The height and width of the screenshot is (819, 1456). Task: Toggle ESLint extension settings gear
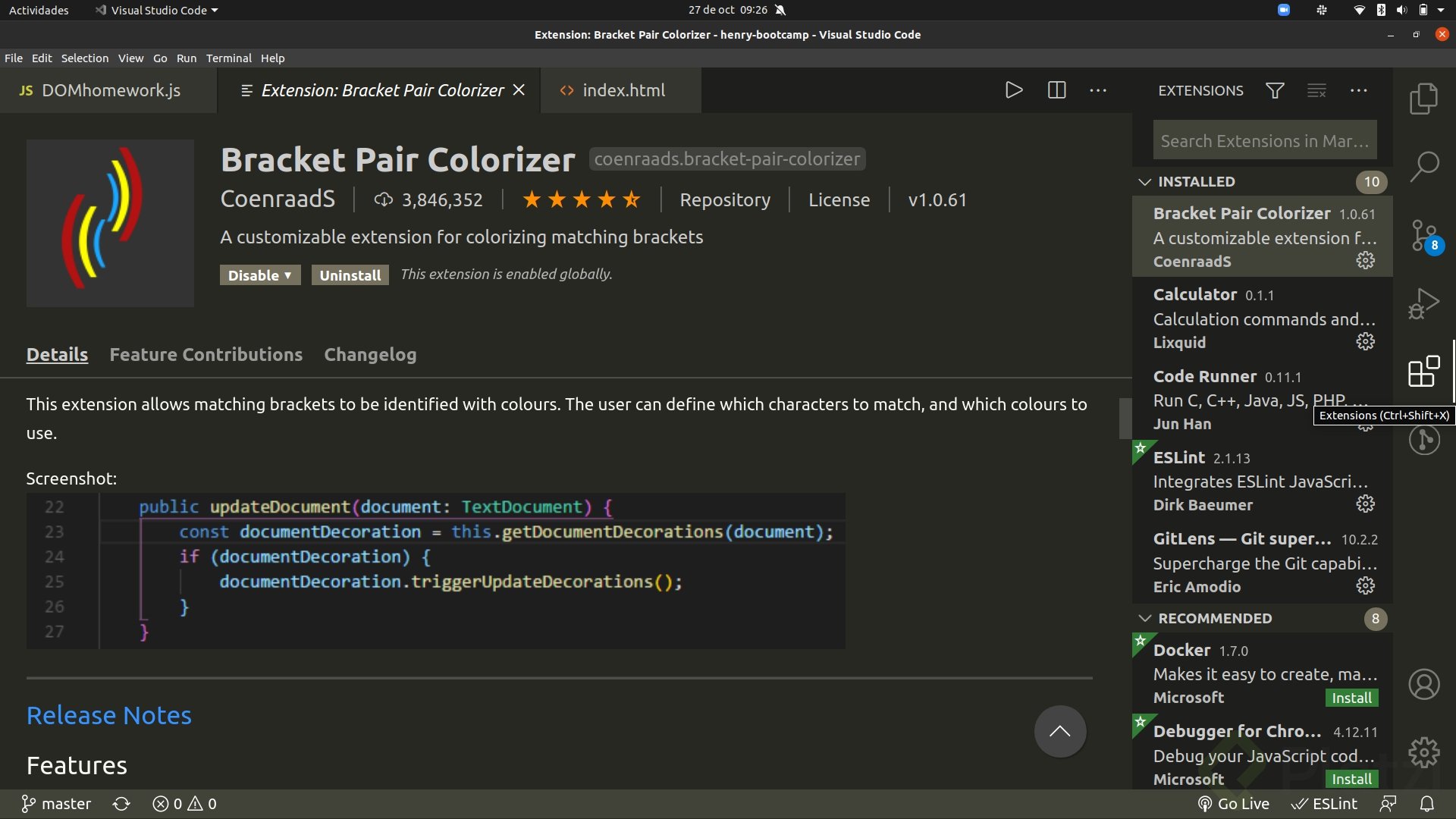[1365, 503]
